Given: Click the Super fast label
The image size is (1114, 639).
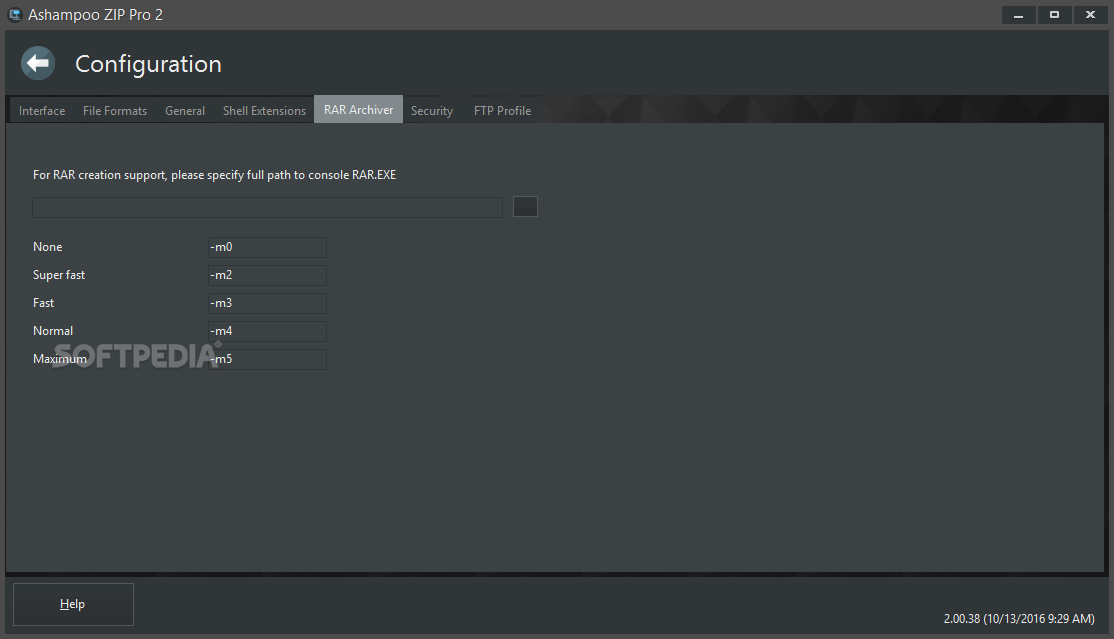Looking at the screenshot, I should (59, 275).
